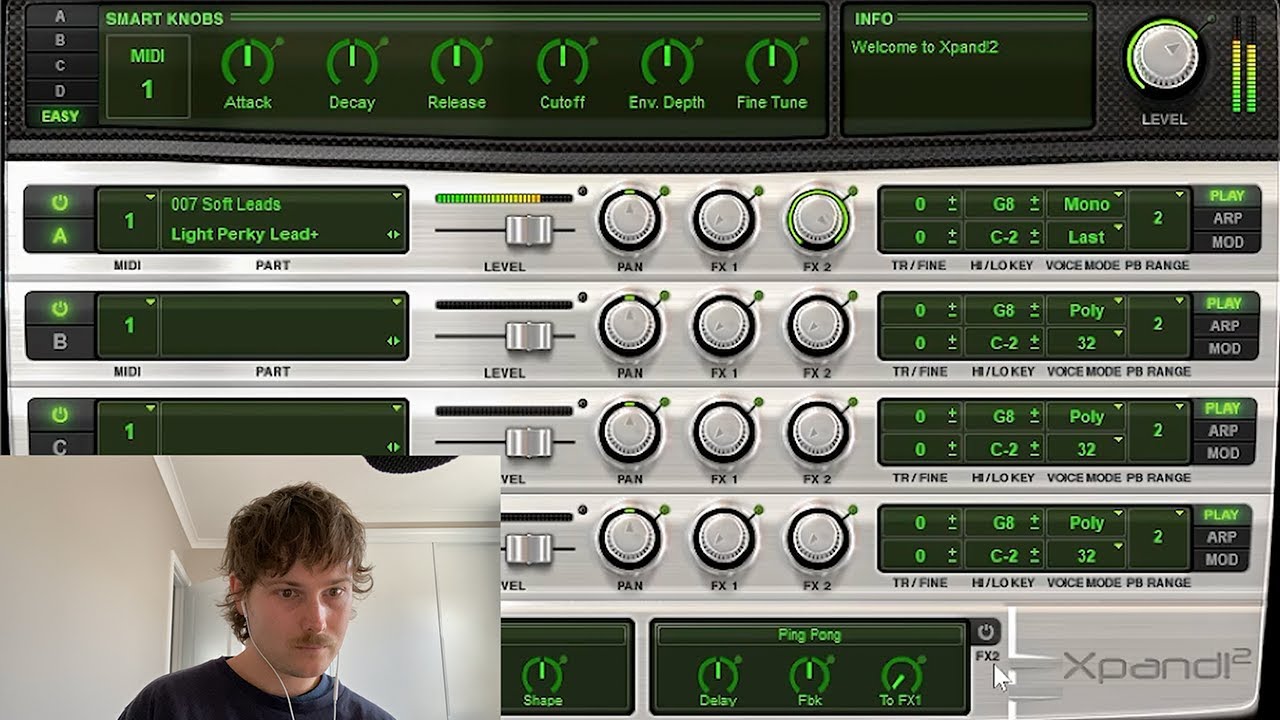Toggle the FX2 power button
The image size is (1280, 720).
click(986, 632)
